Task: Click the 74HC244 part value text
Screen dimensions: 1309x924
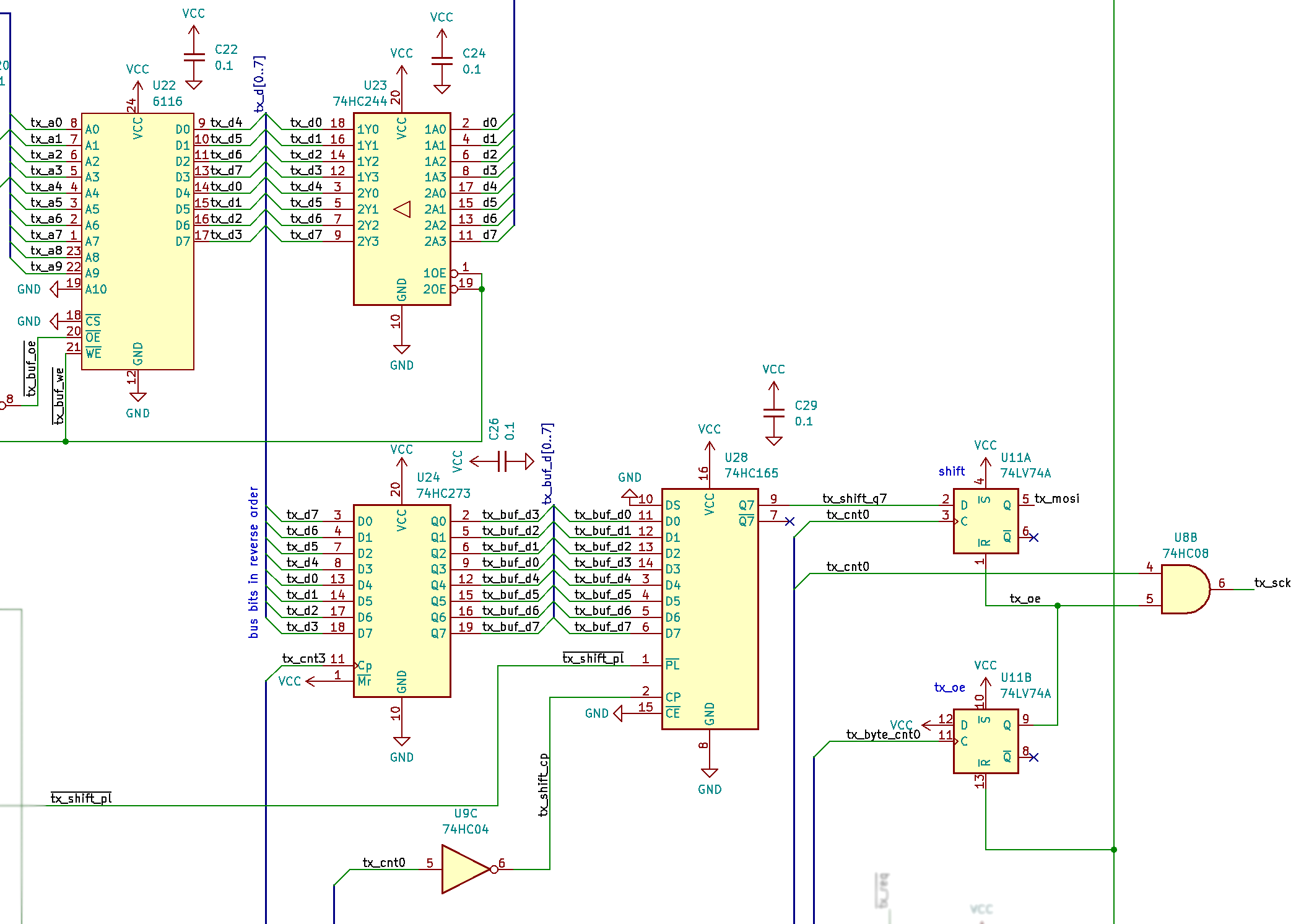Action: click(360, 101)
